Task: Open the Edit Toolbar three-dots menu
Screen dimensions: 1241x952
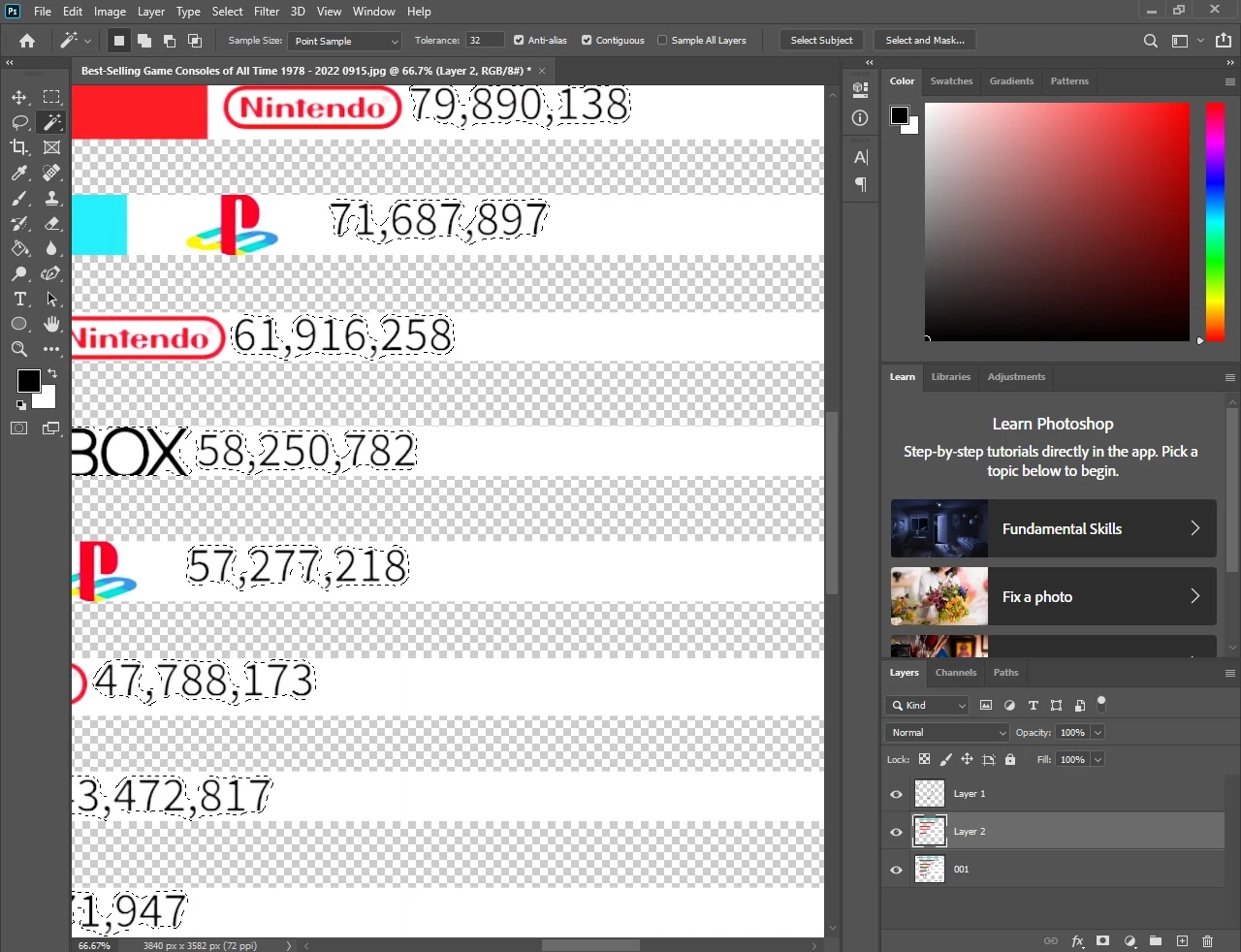Action: [x=51, y=349]
